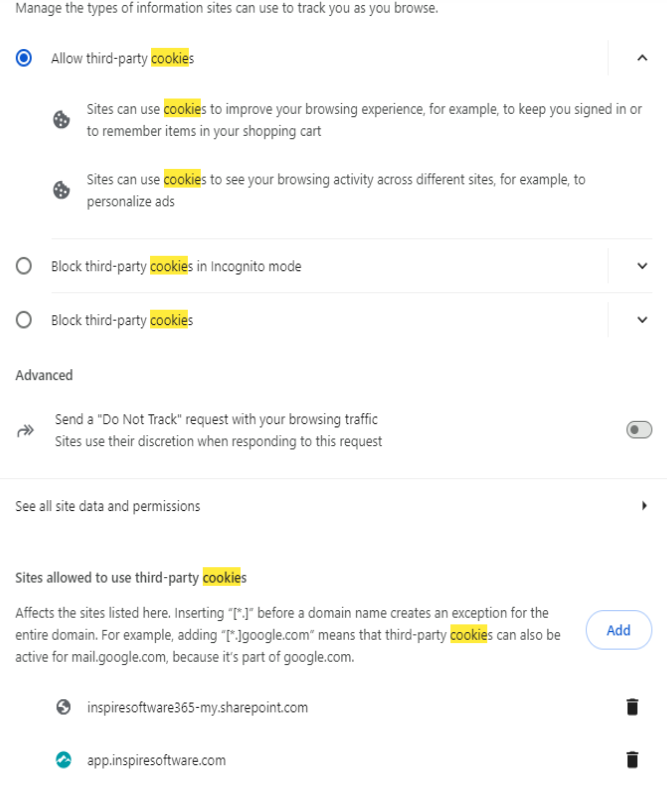Select Block third-party cookies in Incognito mode
This screenshot has height=785, width=667.
pos(24,266)
